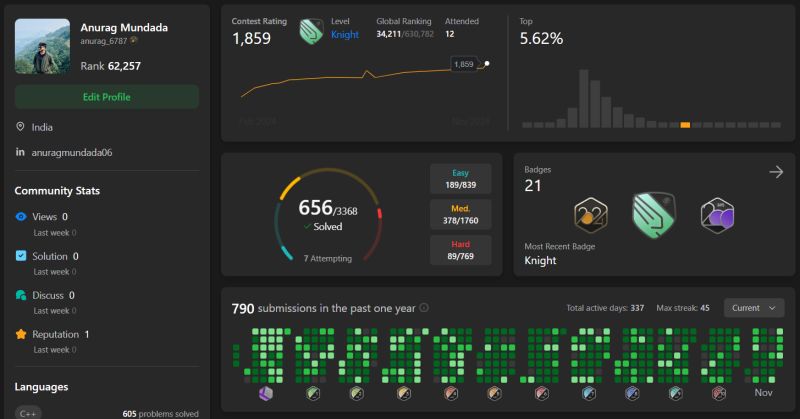This screenshot has width=800, height=419.
Task: Open the Knight level shield icon
Action: click(311, 31)
